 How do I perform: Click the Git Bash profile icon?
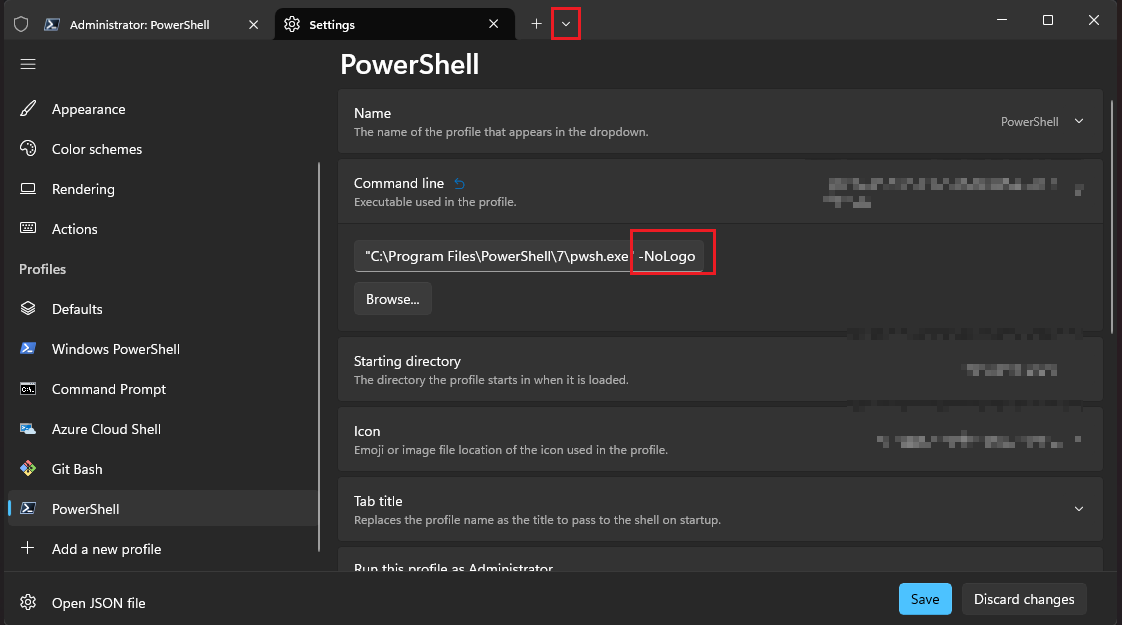point(28,469)
